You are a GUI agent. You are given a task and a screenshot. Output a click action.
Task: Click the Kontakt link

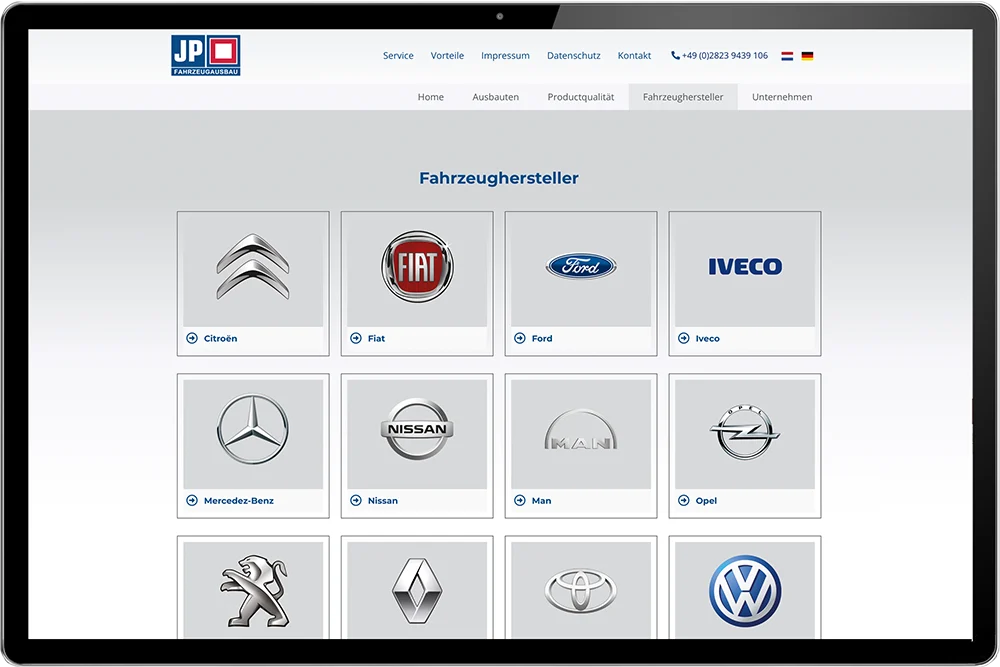(x=634, y=56)
